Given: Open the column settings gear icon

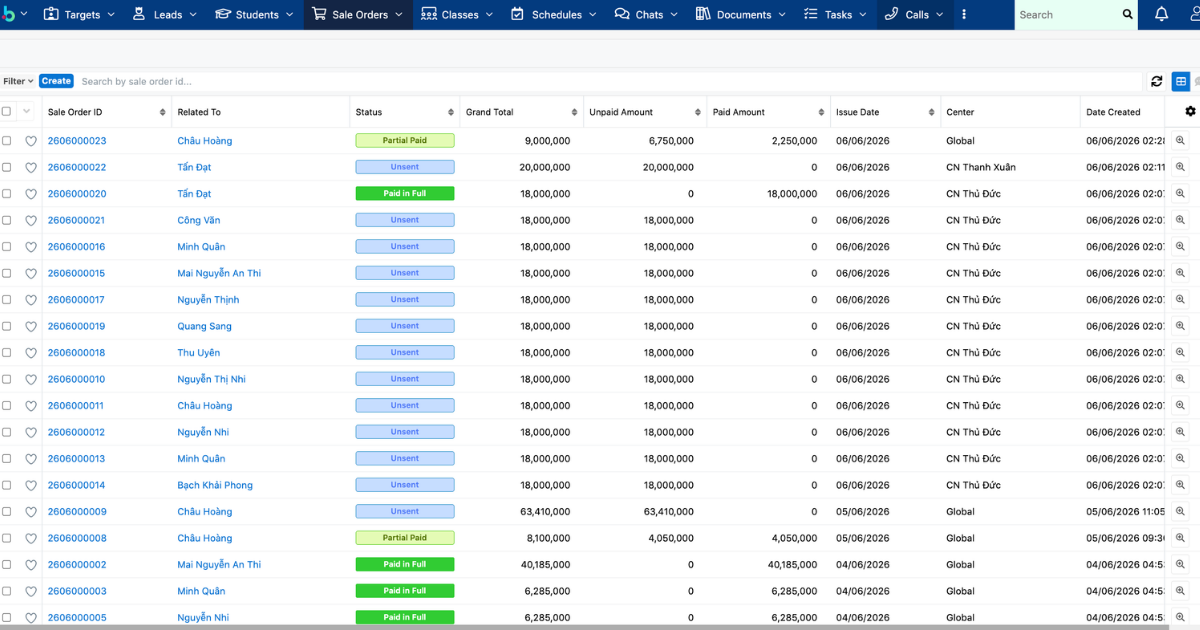Looking at the screenshot, I should coord(1190,111).
